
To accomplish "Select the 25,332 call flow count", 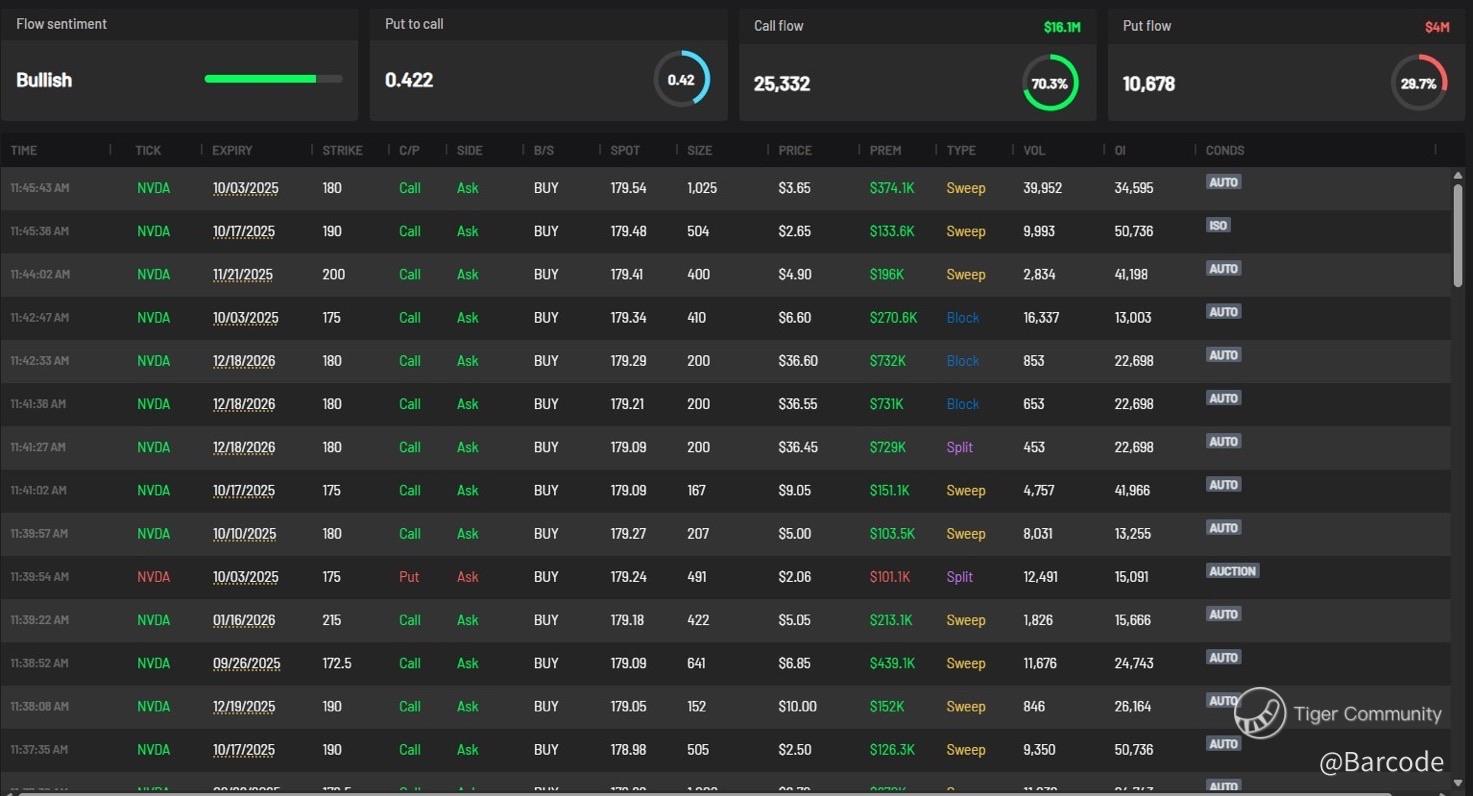I will coord(782,84).
